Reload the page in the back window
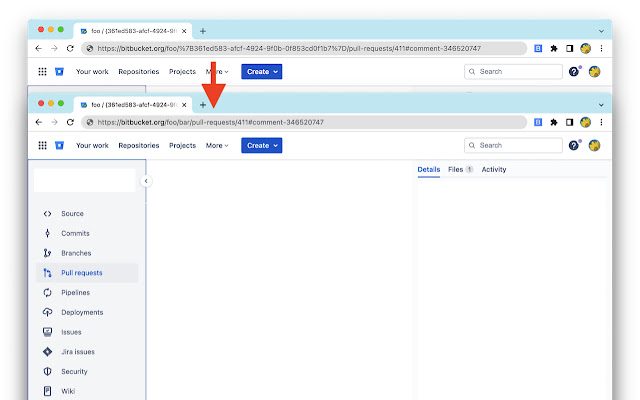The width and height of the screenshot is (640, 400). click(70, 48)
